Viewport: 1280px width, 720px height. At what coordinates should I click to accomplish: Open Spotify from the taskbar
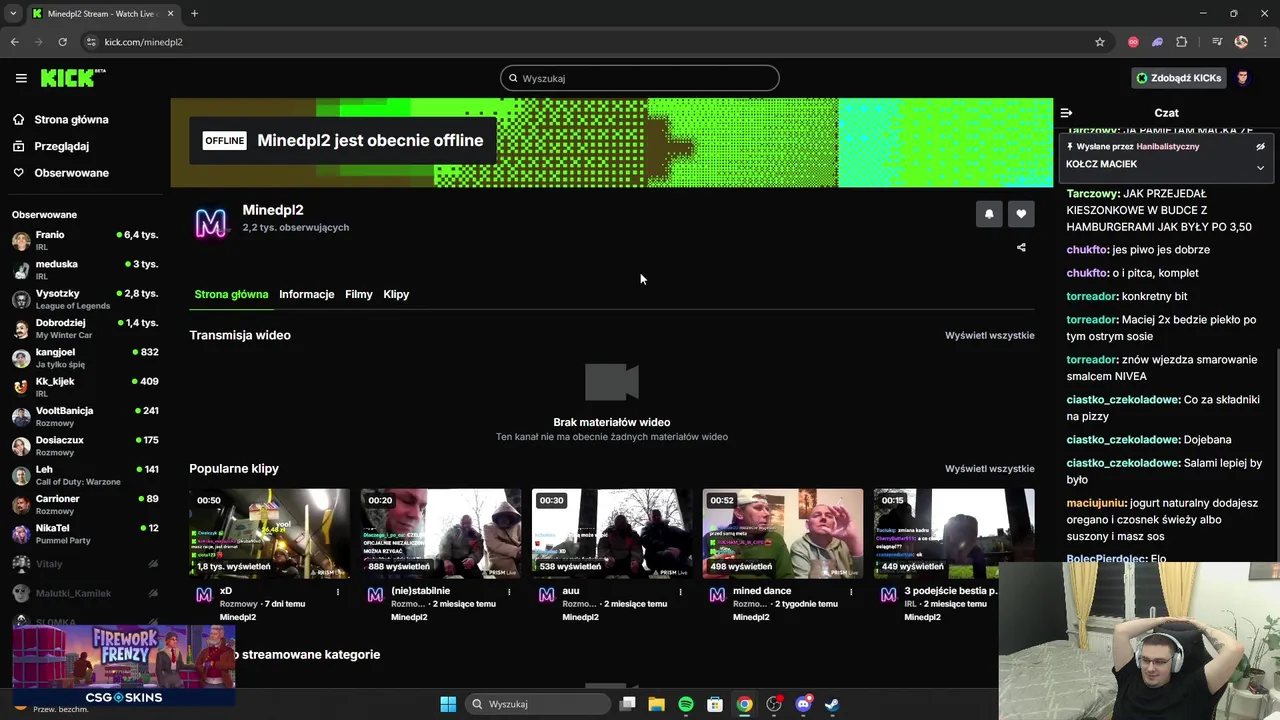click(686, 704)
